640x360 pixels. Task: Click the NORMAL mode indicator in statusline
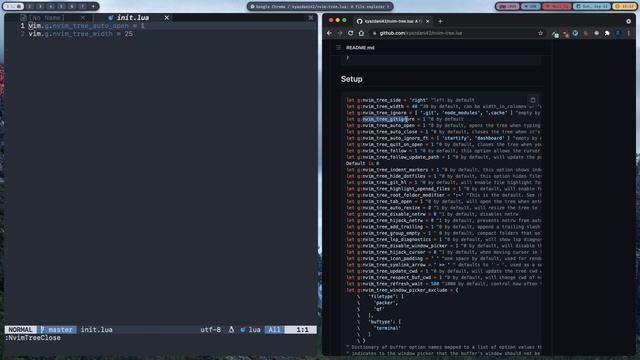(20, 329)
